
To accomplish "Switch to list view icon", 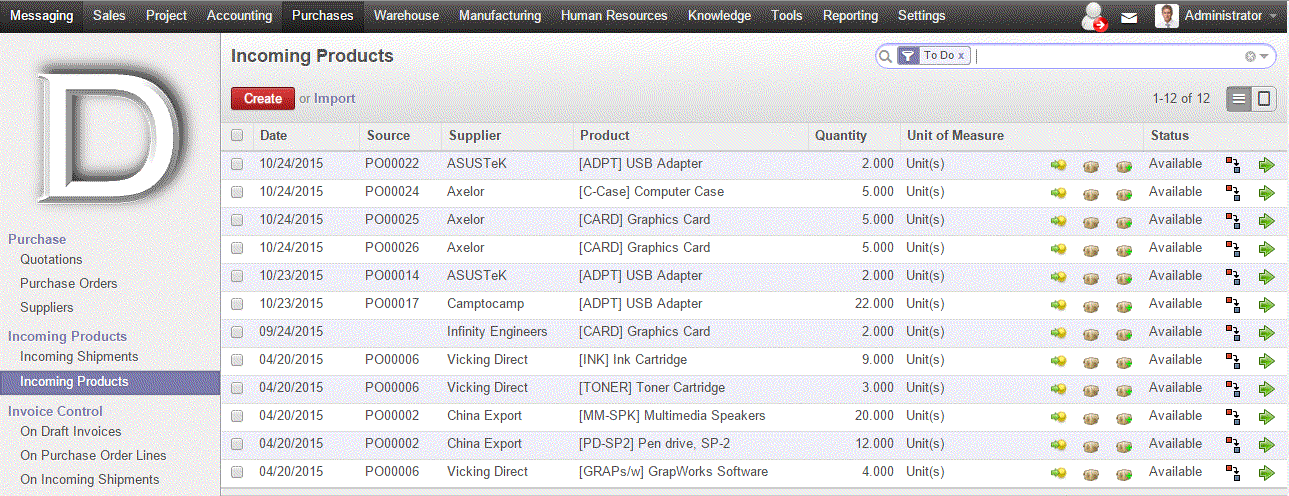I will [1239, 98].
